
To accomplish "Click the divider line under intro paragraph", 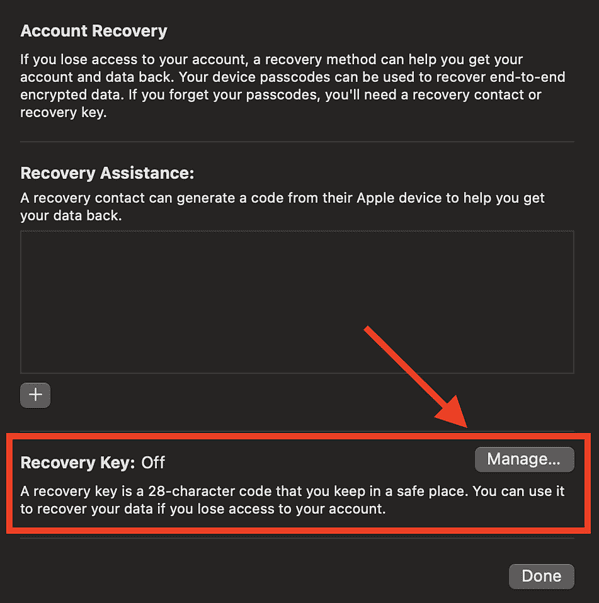I will (297, 142).
